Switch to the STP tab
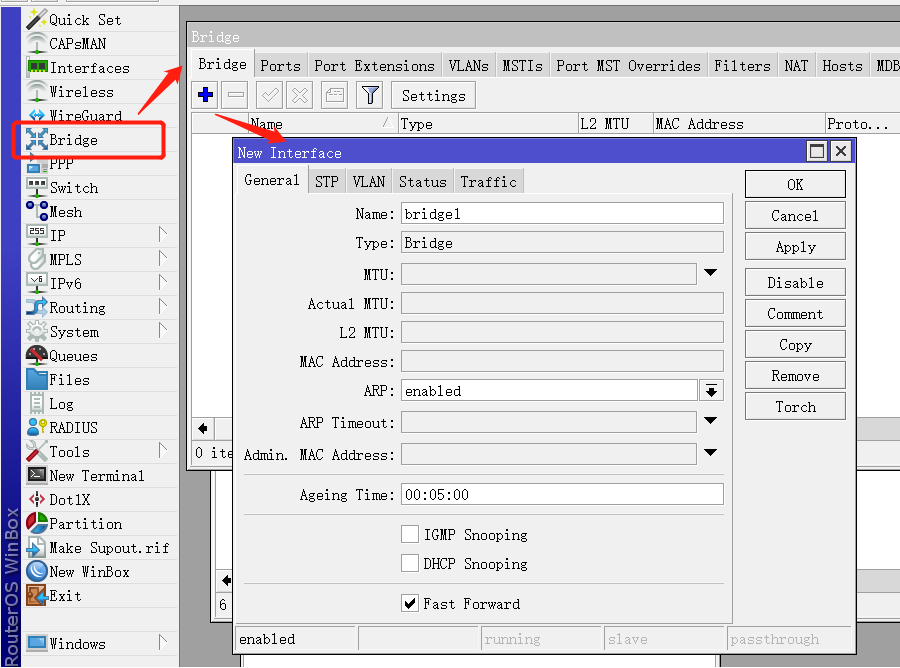The height and width of the screenshot is (668, 900). coord(326,181)
